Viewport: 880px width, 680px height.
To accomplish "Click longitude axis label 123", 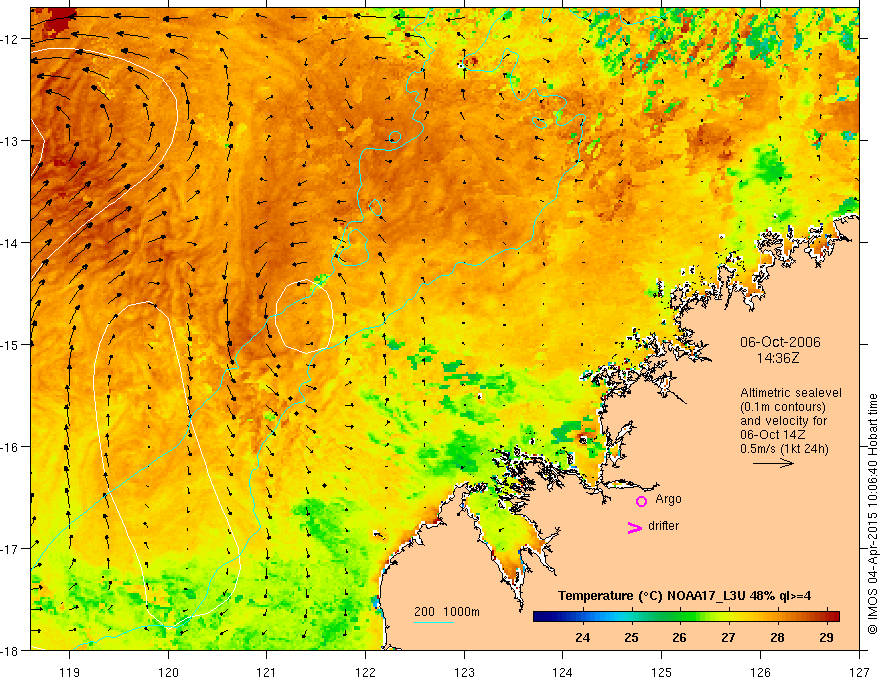I will 464,672.
